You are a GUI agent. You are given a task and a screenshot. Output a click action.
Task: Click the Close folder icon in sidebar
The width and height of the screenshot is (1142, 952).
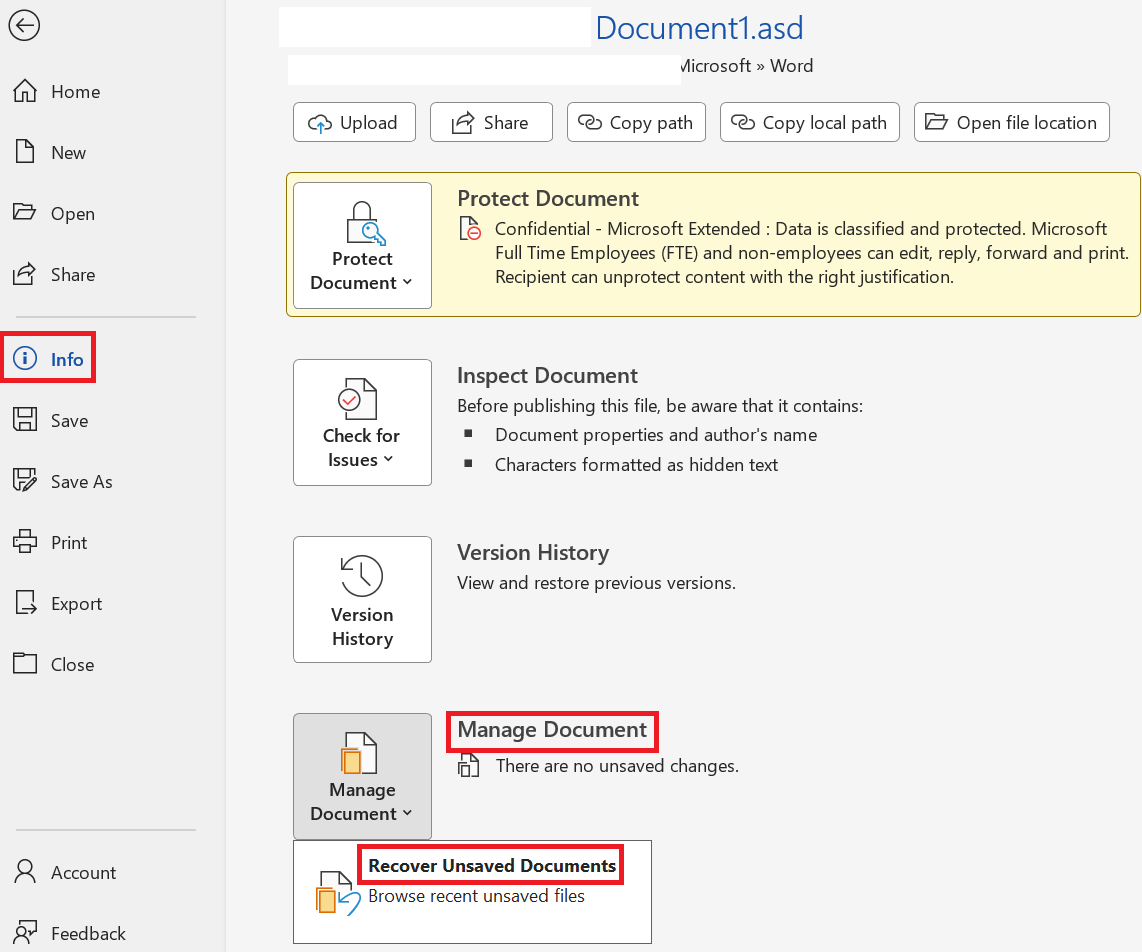pyautogui.click(x=25, y=663)
